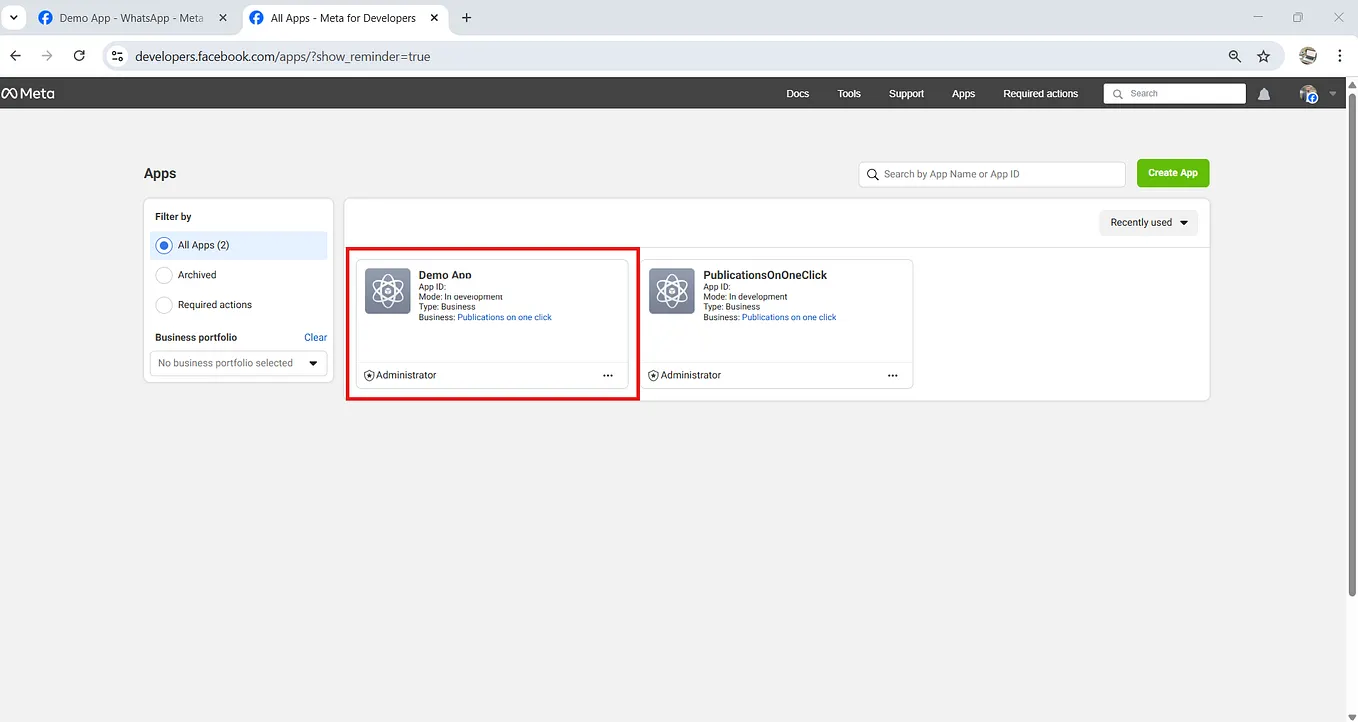This screenshot has width=1358, height=722.
Task: Click the green Create App button
Action: coord(1172,172)
